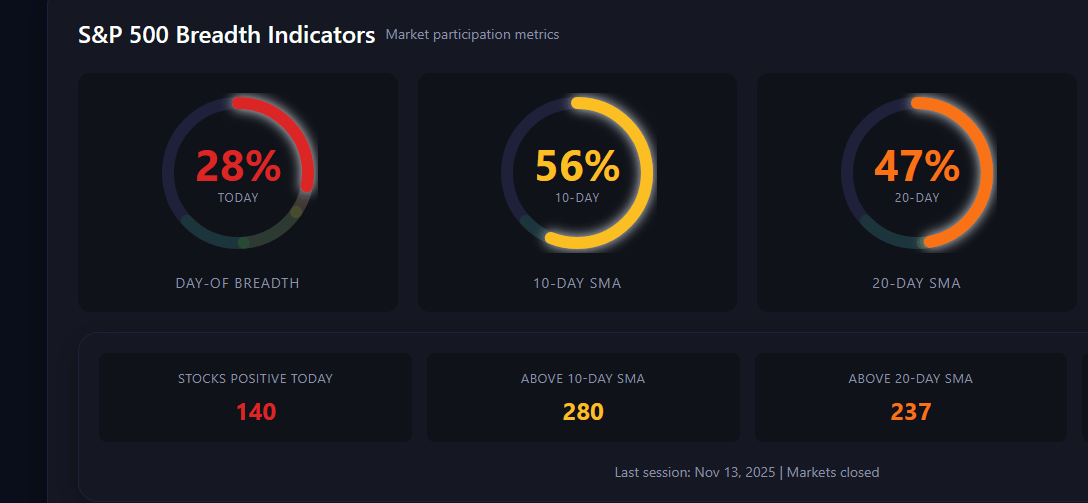The image size is (1088, 503).
Task: Click the orange 237 stocks count
Action: pyautogui.click(x=910, y=412)
